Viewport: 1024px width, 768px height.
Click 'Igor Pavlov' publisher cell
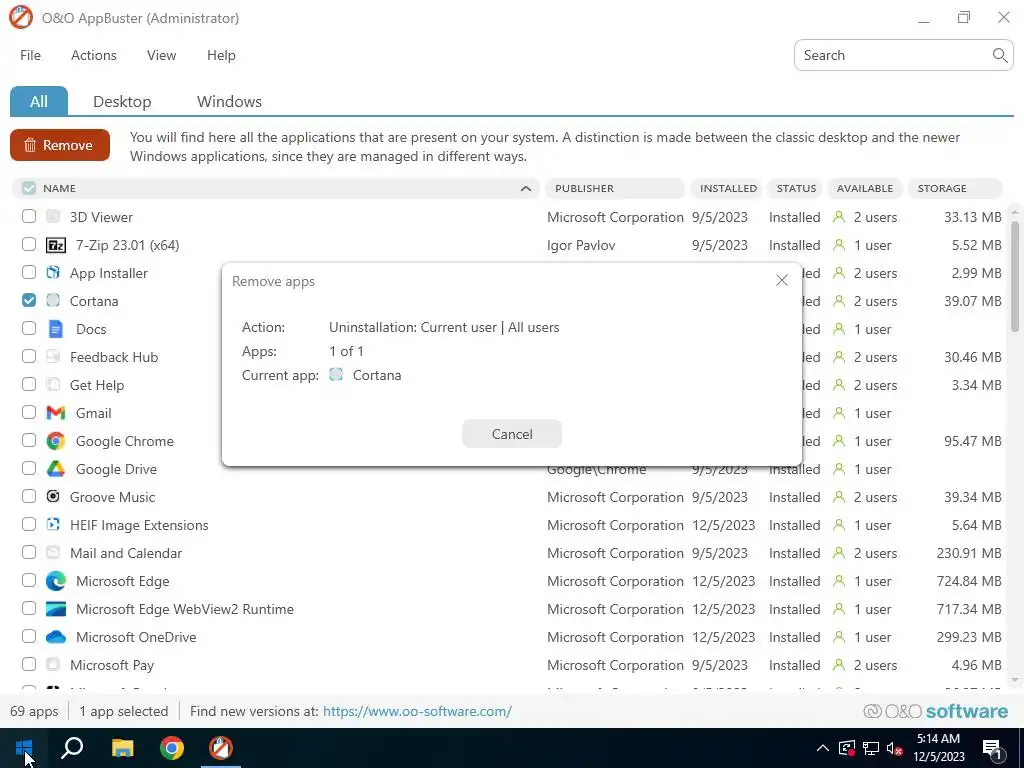[x=581, y=245]
